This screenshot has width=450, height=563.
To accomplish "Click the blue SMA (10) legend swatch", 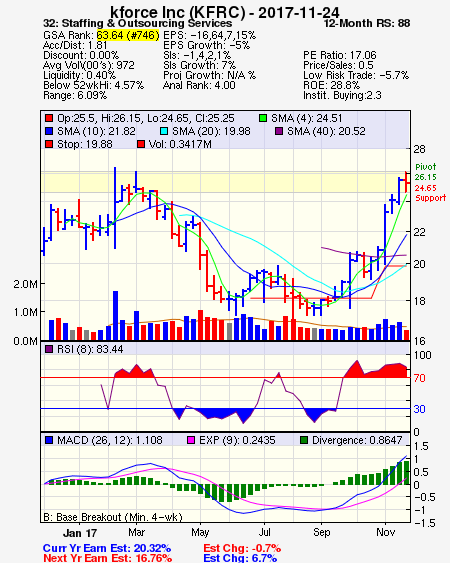I will tap(49, 131).
